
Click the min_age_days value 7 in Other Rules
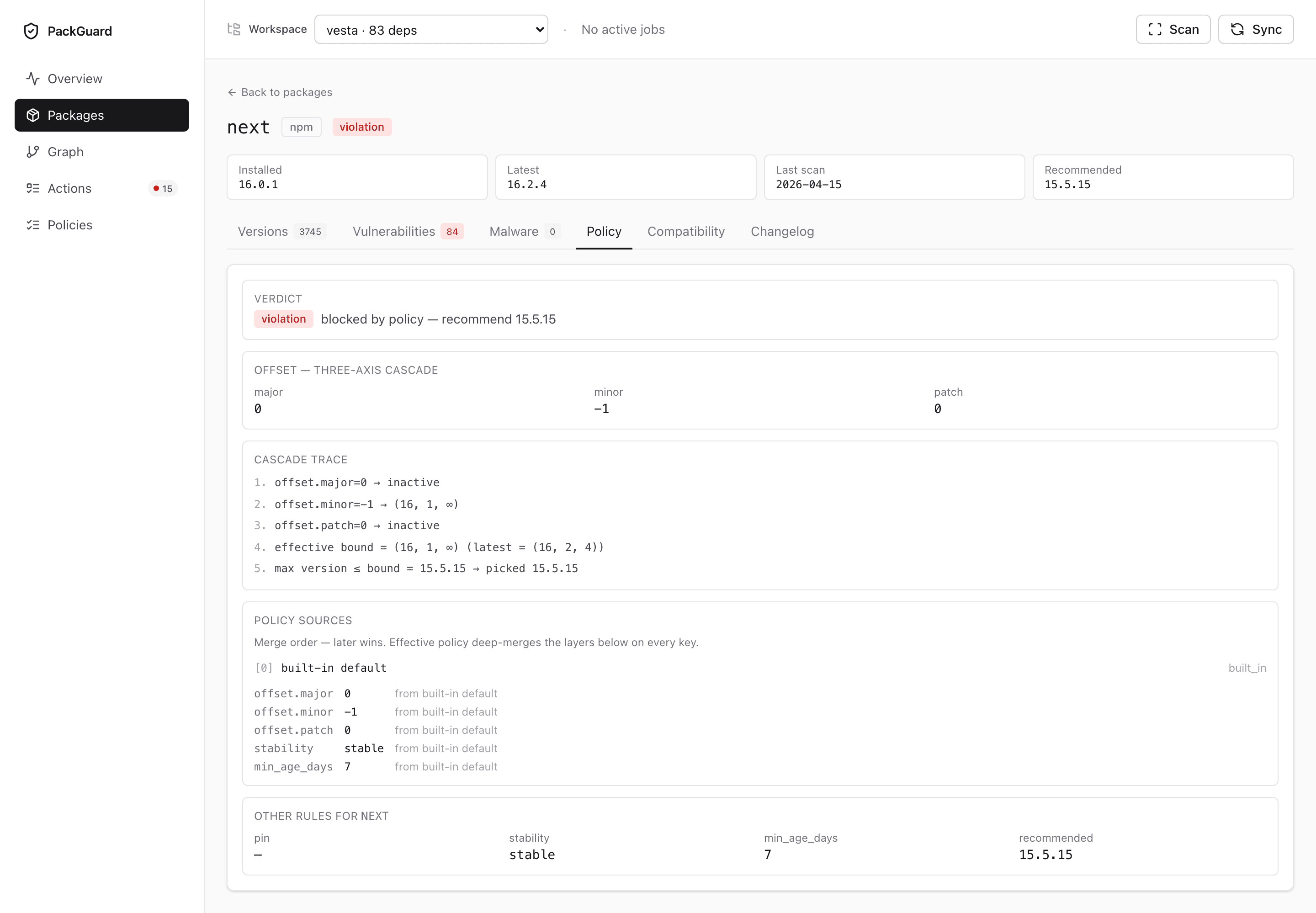(x=768, y=855)
